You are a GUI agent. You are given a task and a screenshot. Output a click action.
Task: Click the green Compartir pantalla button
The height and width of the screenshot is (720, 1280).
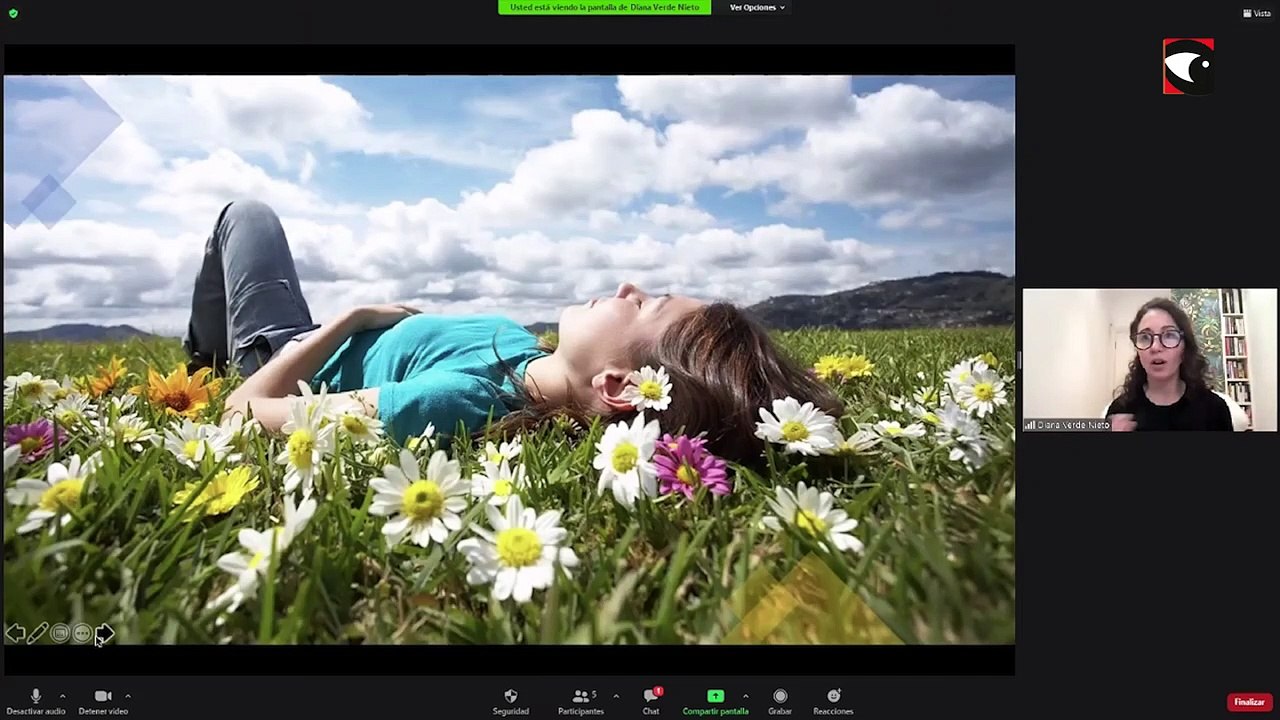[715, 702]
